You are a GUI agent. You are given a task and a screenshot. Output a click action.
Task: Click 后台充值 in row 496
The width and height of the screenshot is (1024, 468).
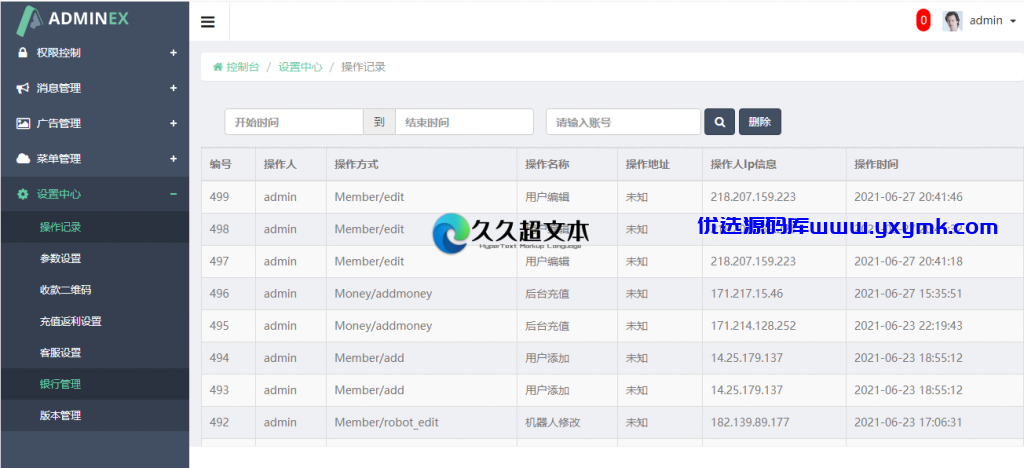(x=547, y=294)
